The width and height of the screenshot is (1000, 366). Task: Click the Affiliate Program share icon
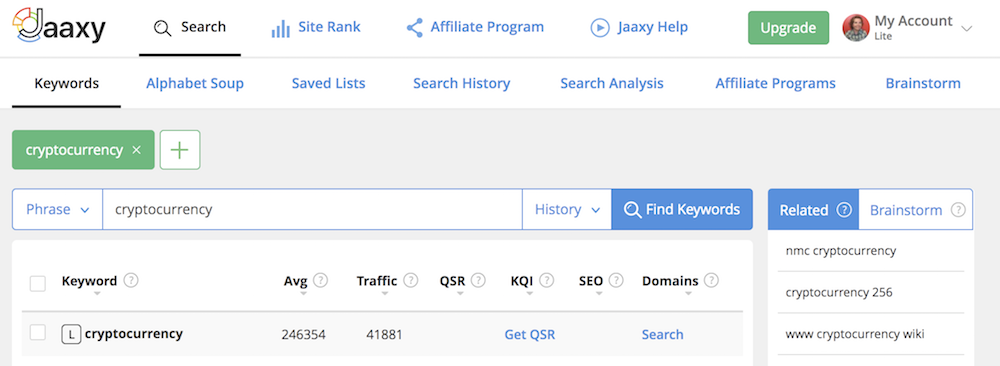point(415,27)
